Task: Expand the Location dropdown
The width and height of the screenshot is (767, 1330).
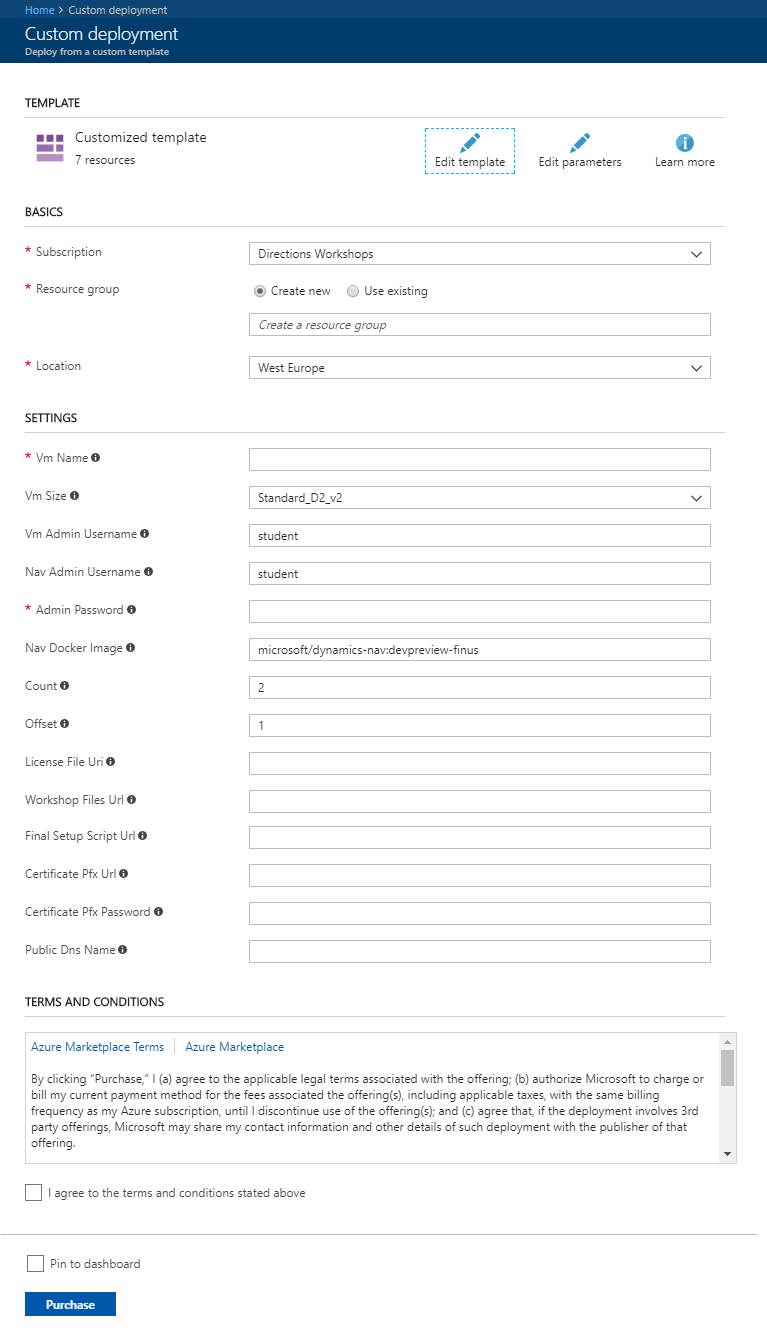Action: pyautogui.click(x=479, y=368)
